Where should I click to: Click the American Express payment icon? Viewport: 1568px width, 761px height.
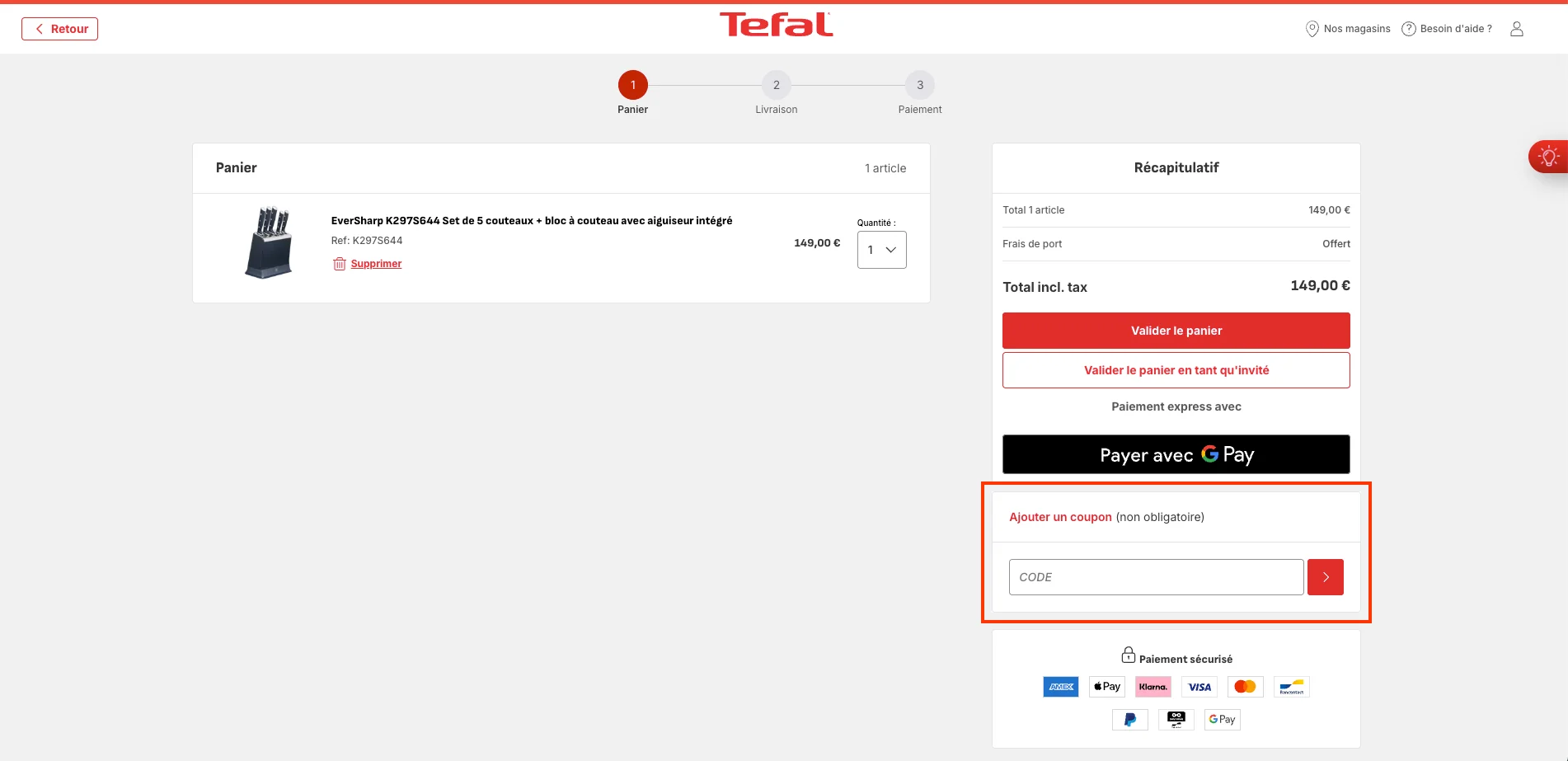1060,687
